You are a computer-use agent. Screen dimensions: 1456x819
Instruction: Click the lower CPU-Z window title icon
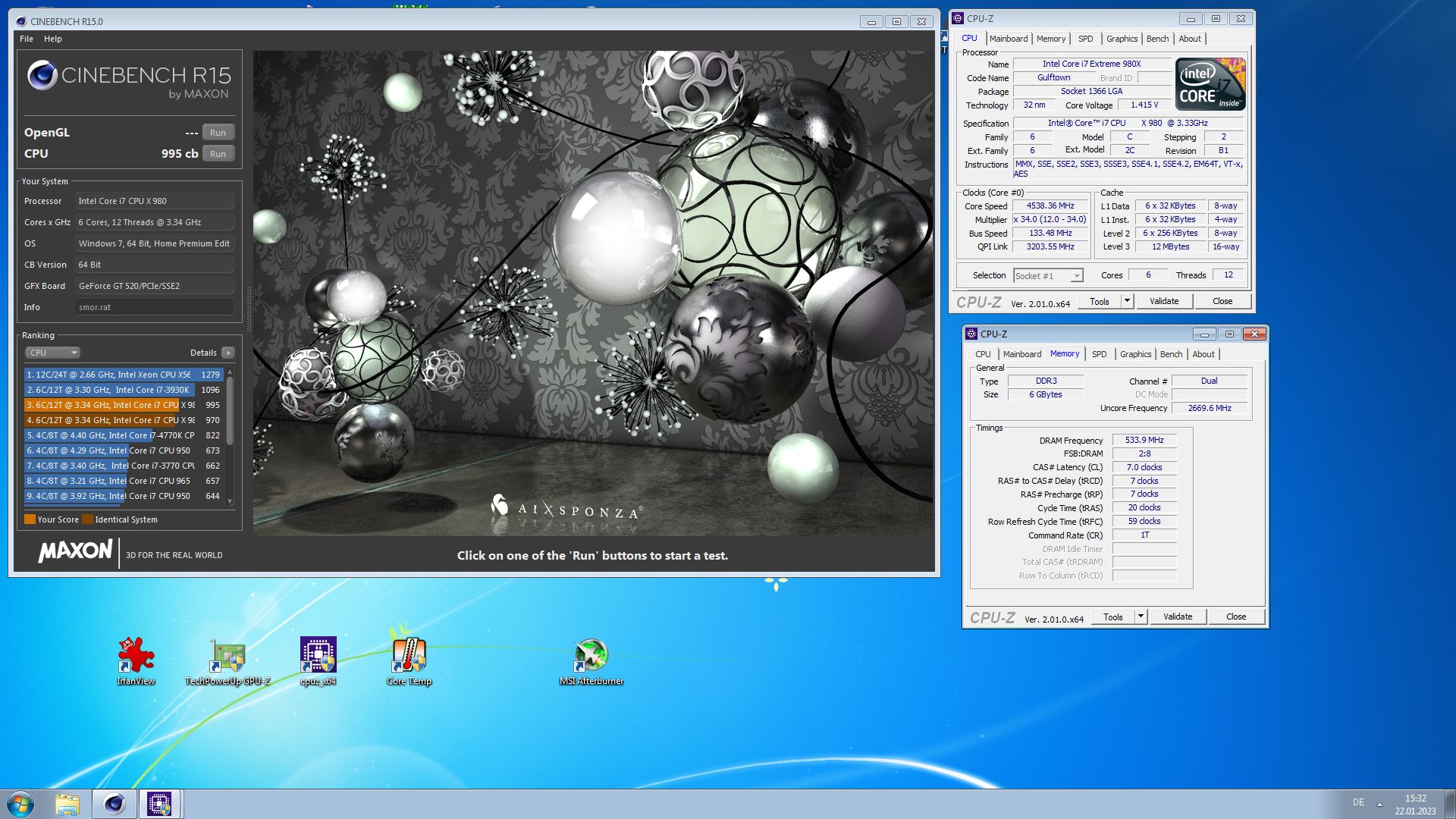pos(971,334)
